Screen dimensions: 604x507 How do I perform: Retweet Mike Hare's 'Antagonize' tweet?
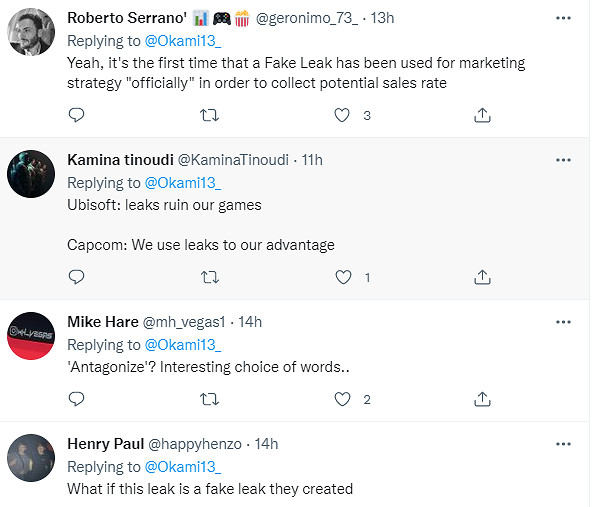pos(209,399)
